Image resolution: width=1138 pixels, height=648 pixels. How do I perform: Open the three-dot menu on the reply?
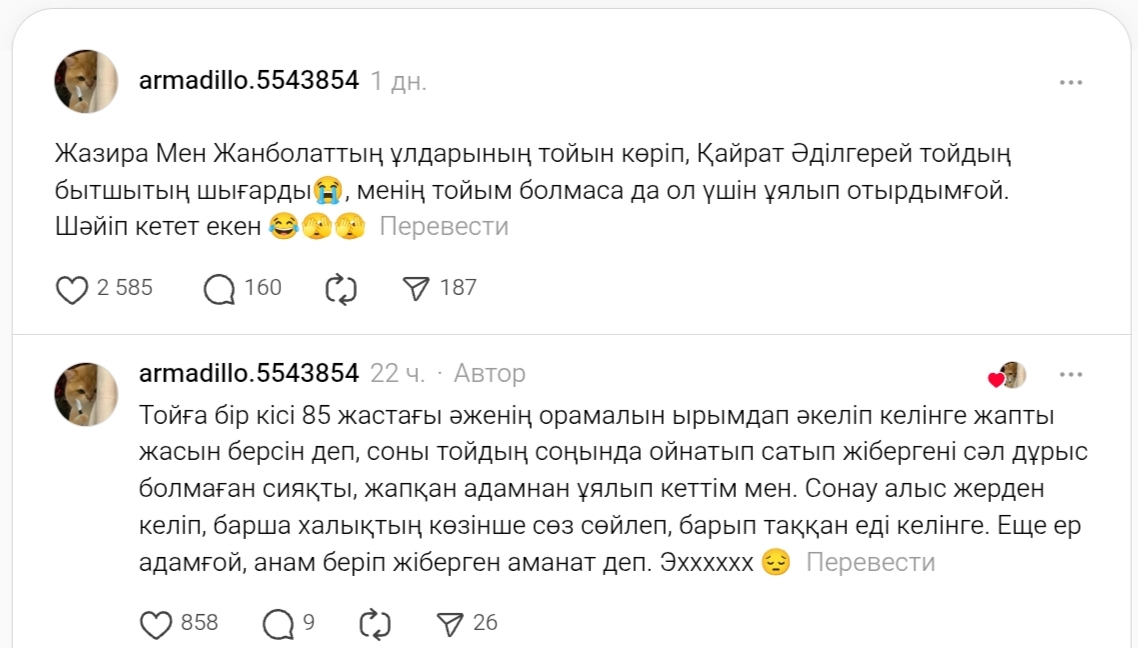tap(1071, 374)
